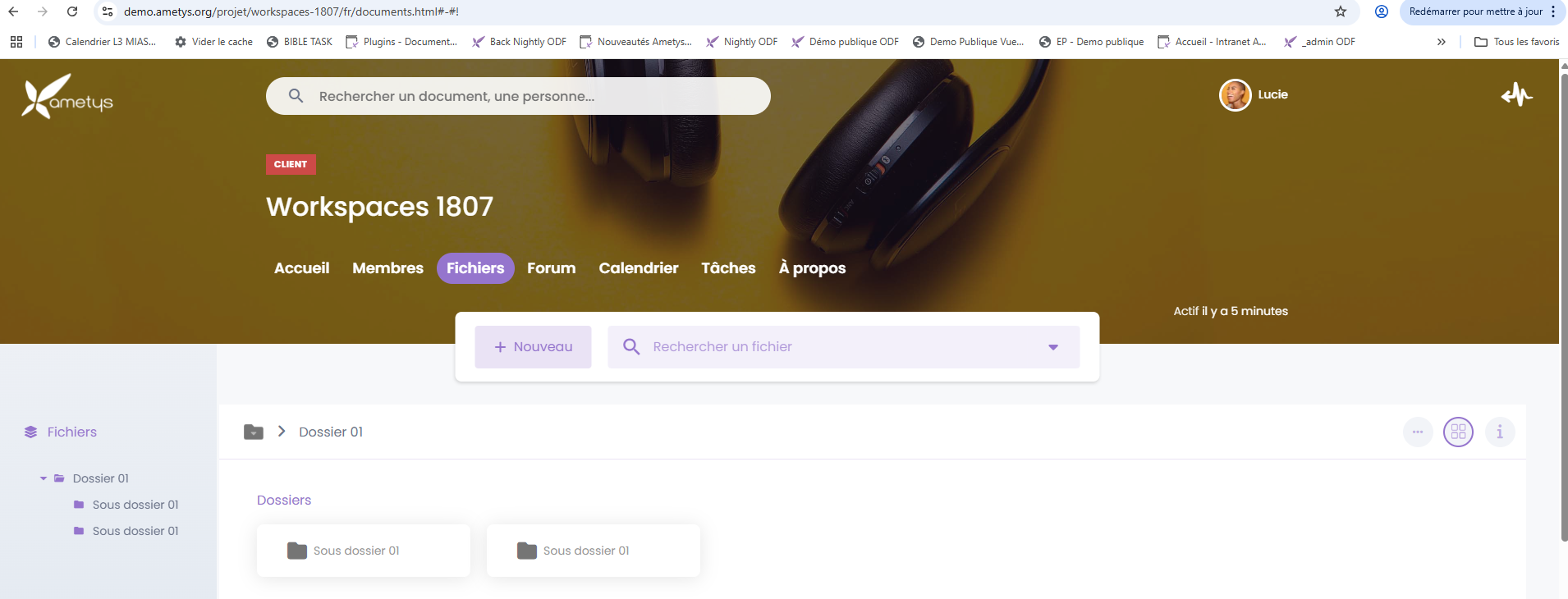Open the three-dots more actions button
The width and height of the screenshot is (1568, 599).
tap(1418, 432)
